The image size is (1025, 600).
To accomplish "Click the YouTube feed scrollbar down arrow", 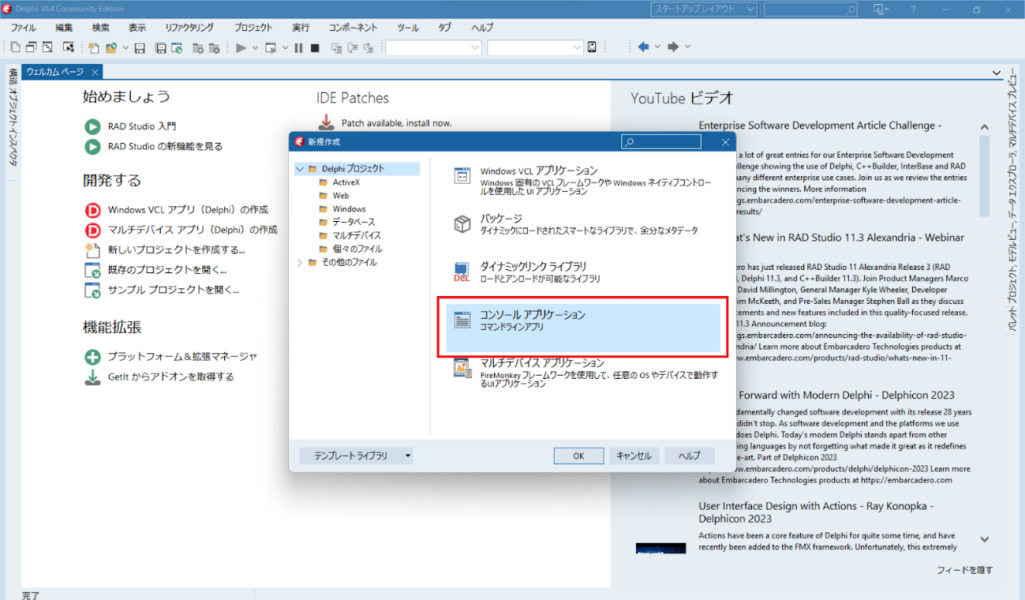I will (x=984, y=539).
